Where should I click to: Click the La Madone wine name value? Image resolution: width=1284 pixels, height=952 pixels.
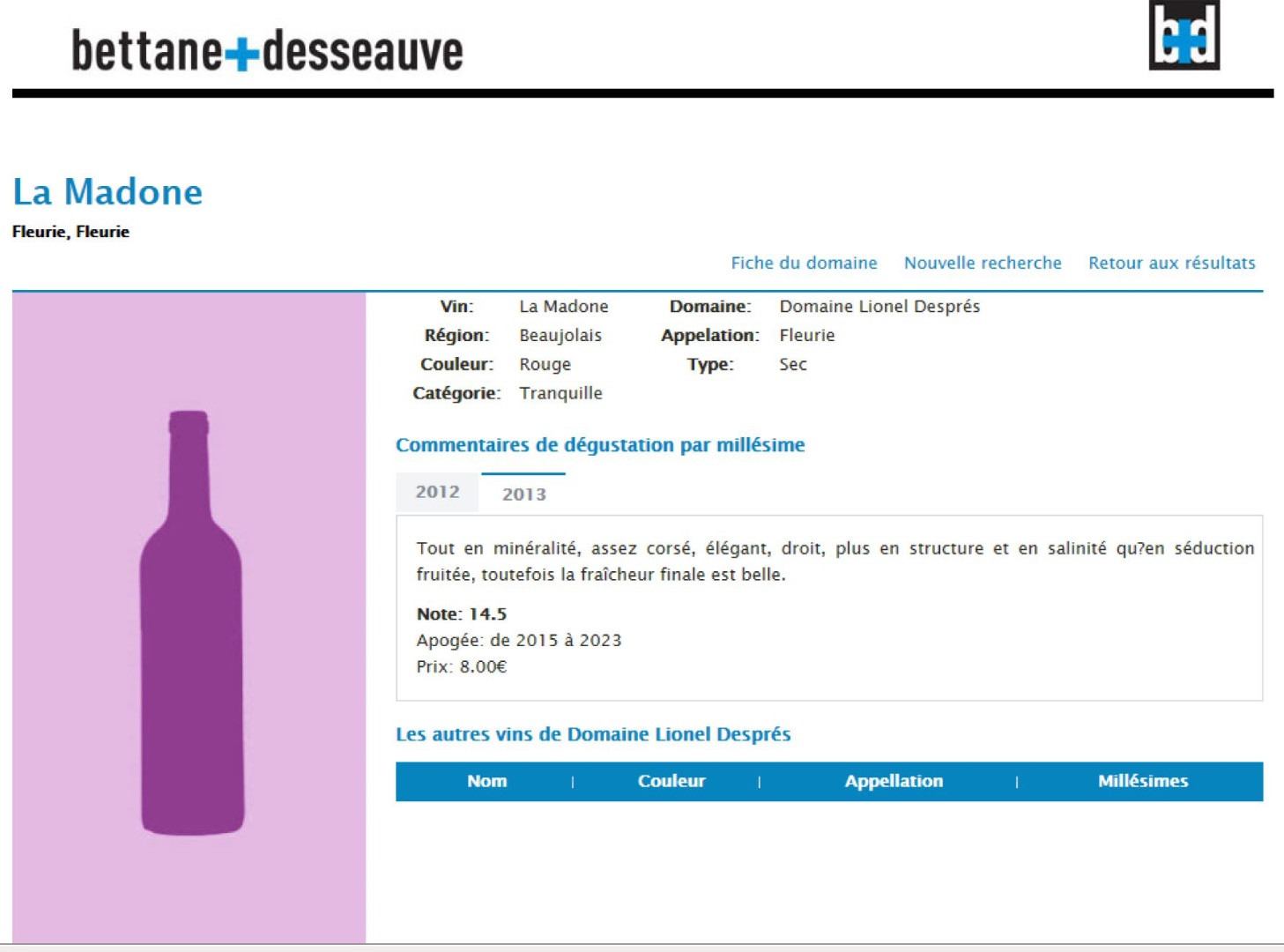click(x=564, y=307)
